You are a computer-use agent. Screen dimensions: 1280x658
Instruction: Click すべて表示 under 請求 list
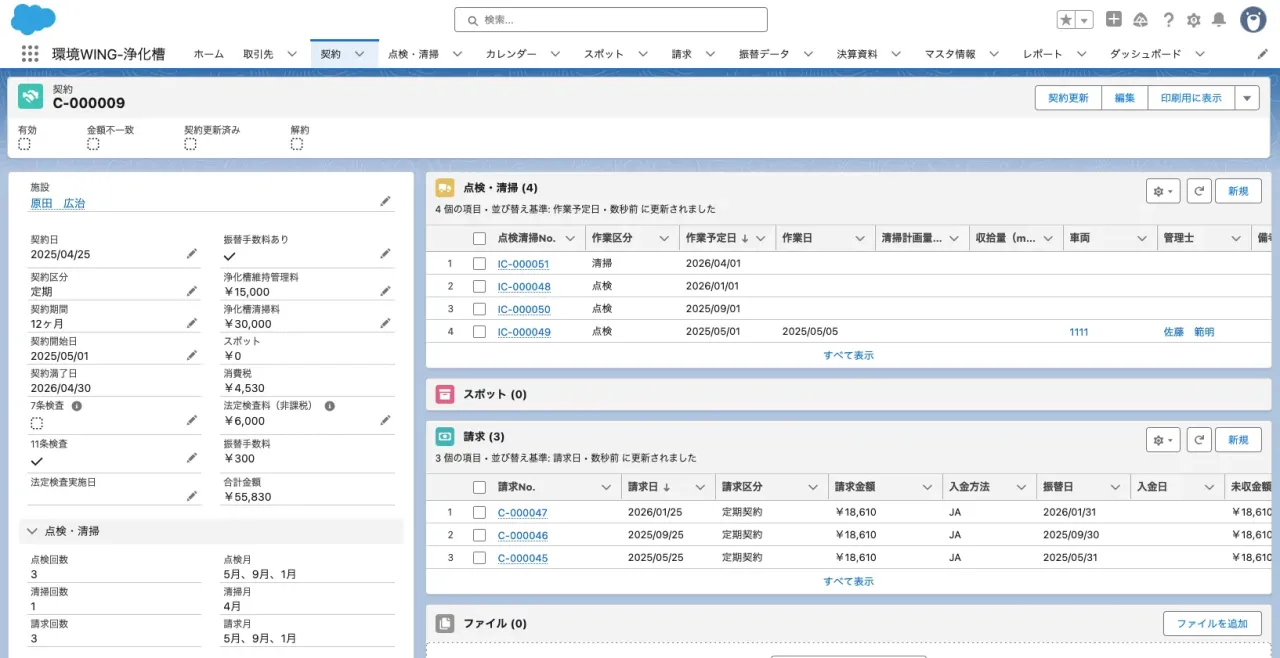pyautogui.click(x=849, y=581)
